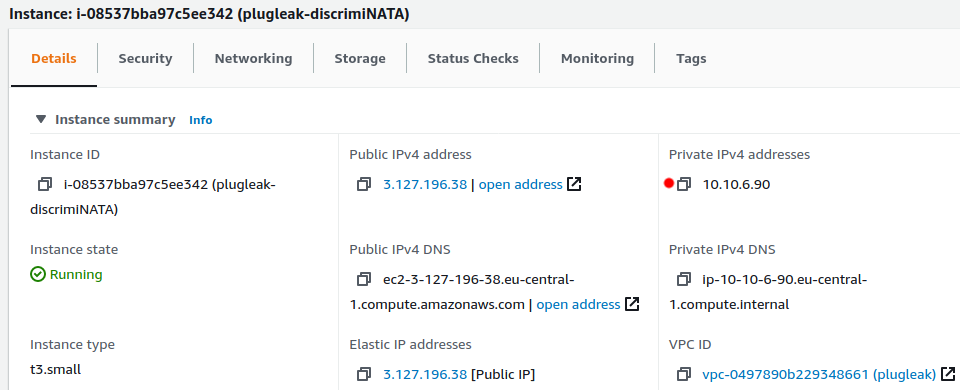Click external link icon beside Public DNS open address
This screenshot has width=960, height=390.
pos(632,304)
